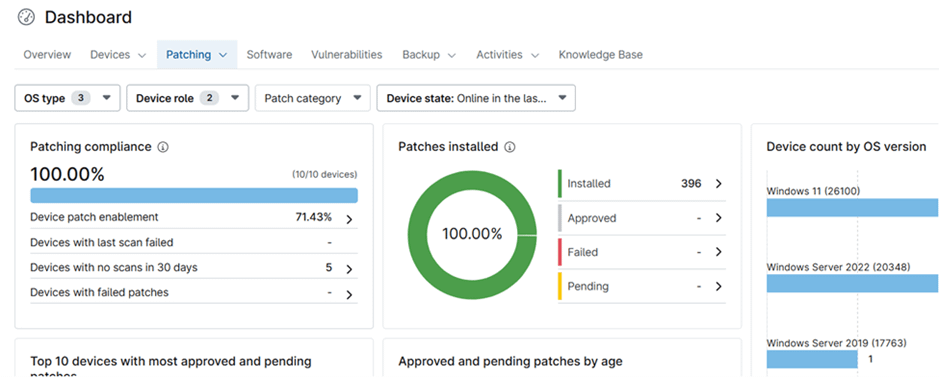This screenshot has width=939, height=377.
Task: Click the Windows Server 2022 (20348) bar
Action: click(x=852, y=283)
